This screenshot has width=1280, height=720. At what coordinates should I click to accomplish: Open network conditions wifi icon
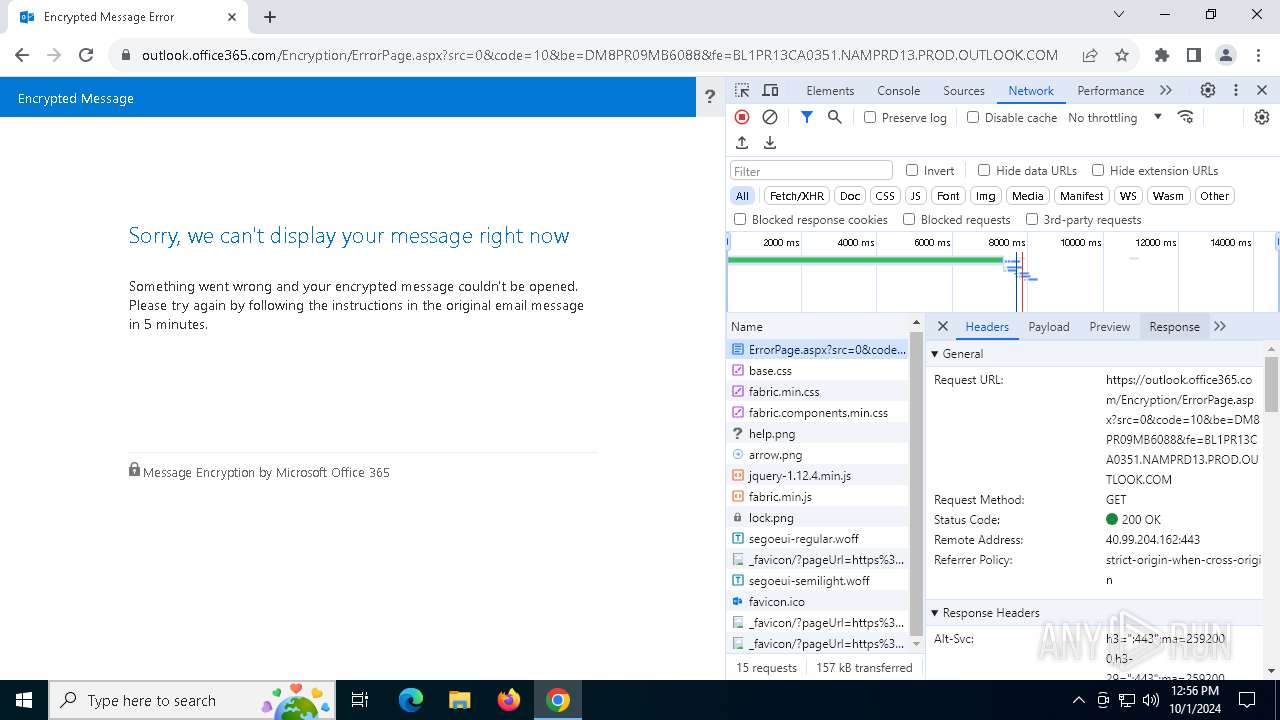[1186, 117]
